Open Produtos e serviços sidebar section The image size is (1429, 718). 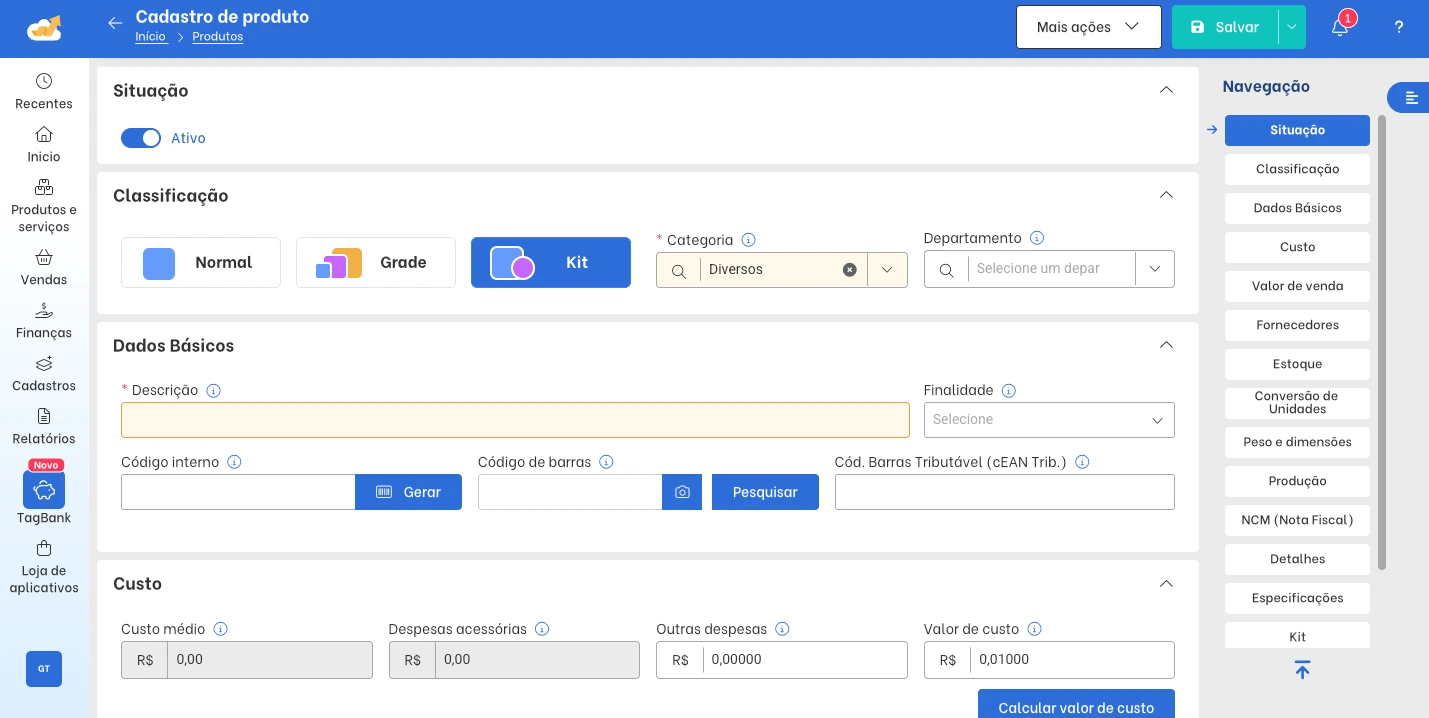pyautogui.click(x=44, y=206)
